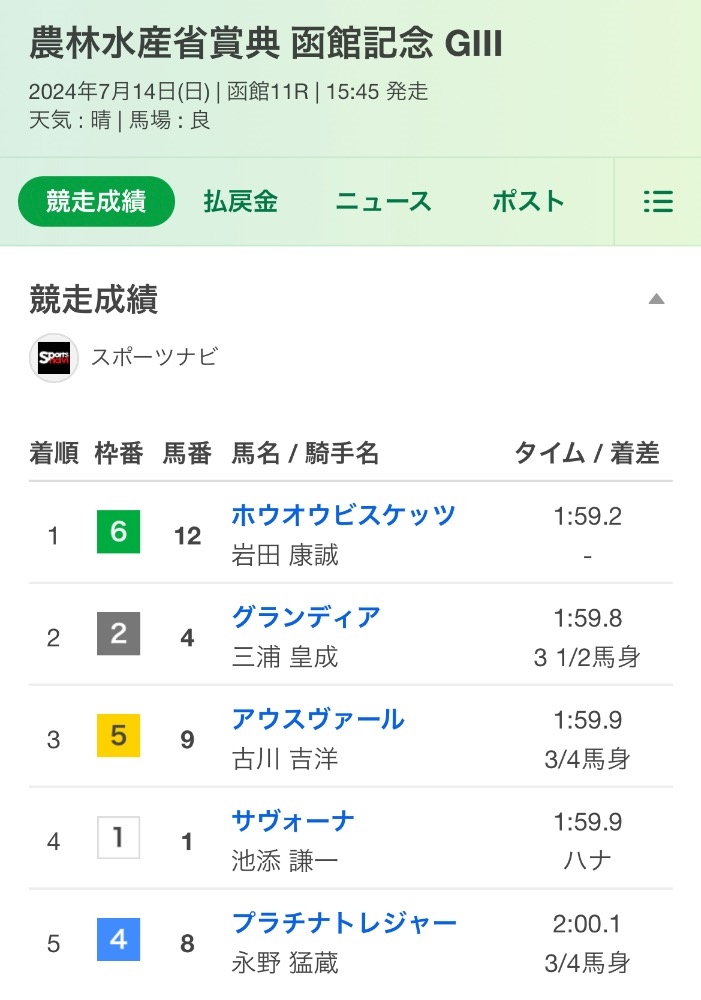Open プラチナトレジャー horse page
The height and width of the screenshot is (1000, 701).
(x=343, y=923)
